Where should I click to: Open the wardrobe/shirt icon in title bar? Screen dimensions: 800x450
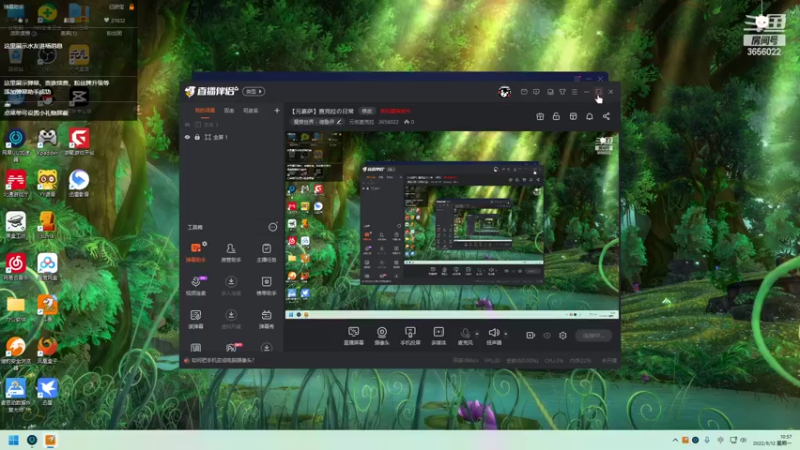[x=562, y=92]
